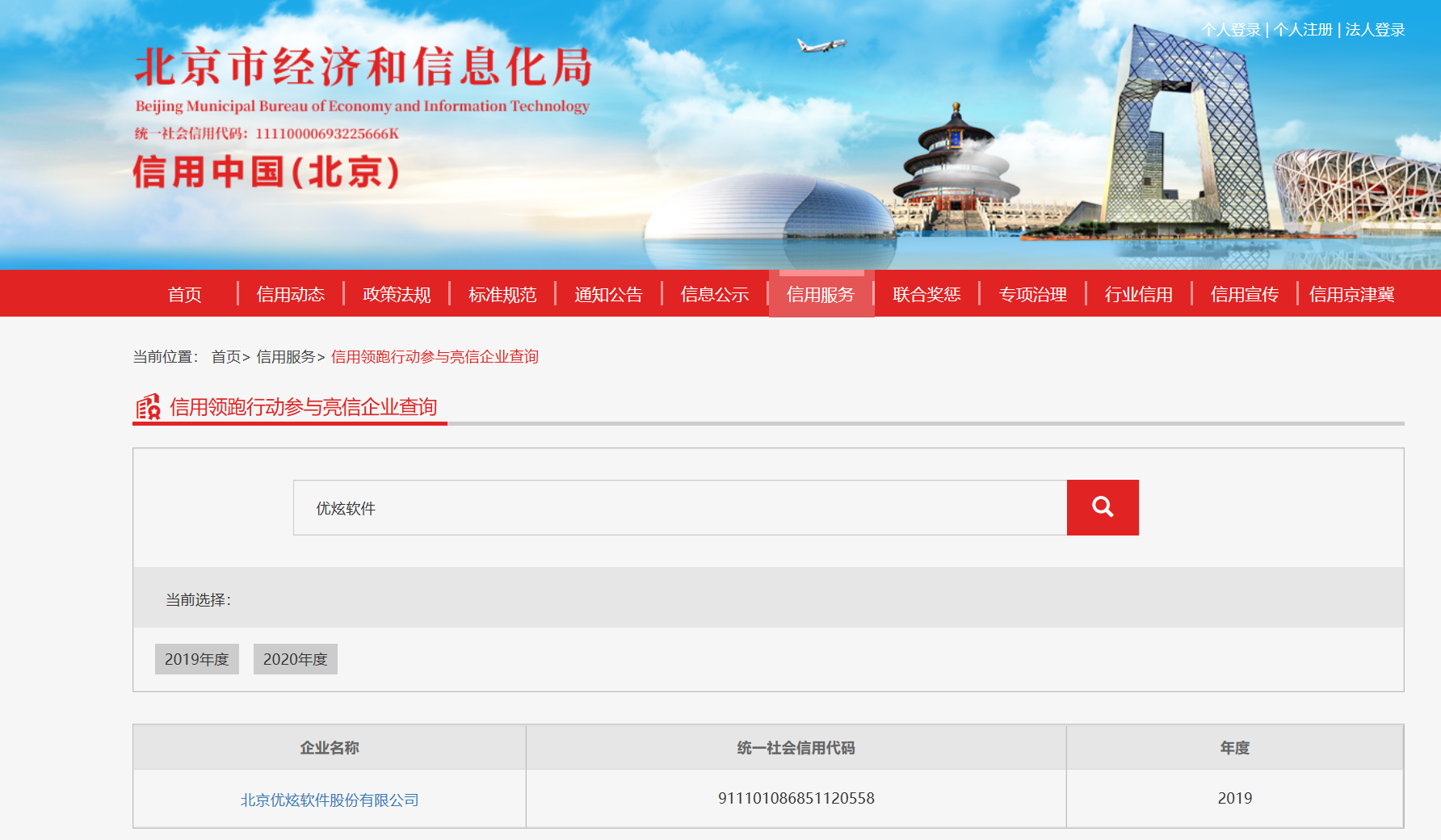Screen dimensions: 1441x840
Task: Click the 个人注册 registration link
Action: 1302,30
